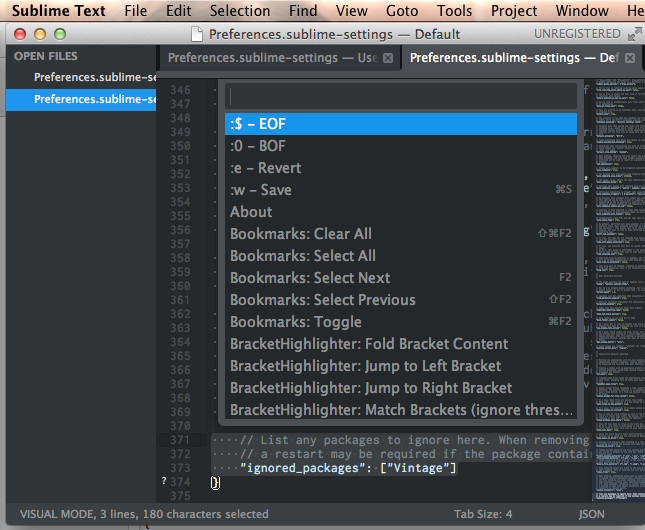The height and width of the screenshot is (530, 645).
Task: Click the UNREGISTERED label in title bar
Action: 577,34
